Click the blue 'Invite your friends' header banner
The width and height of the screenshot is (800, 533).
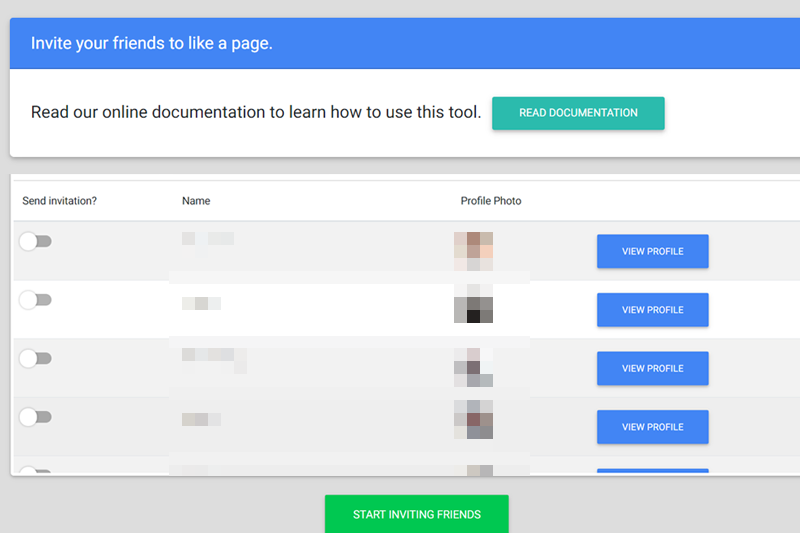coord(400,43)
